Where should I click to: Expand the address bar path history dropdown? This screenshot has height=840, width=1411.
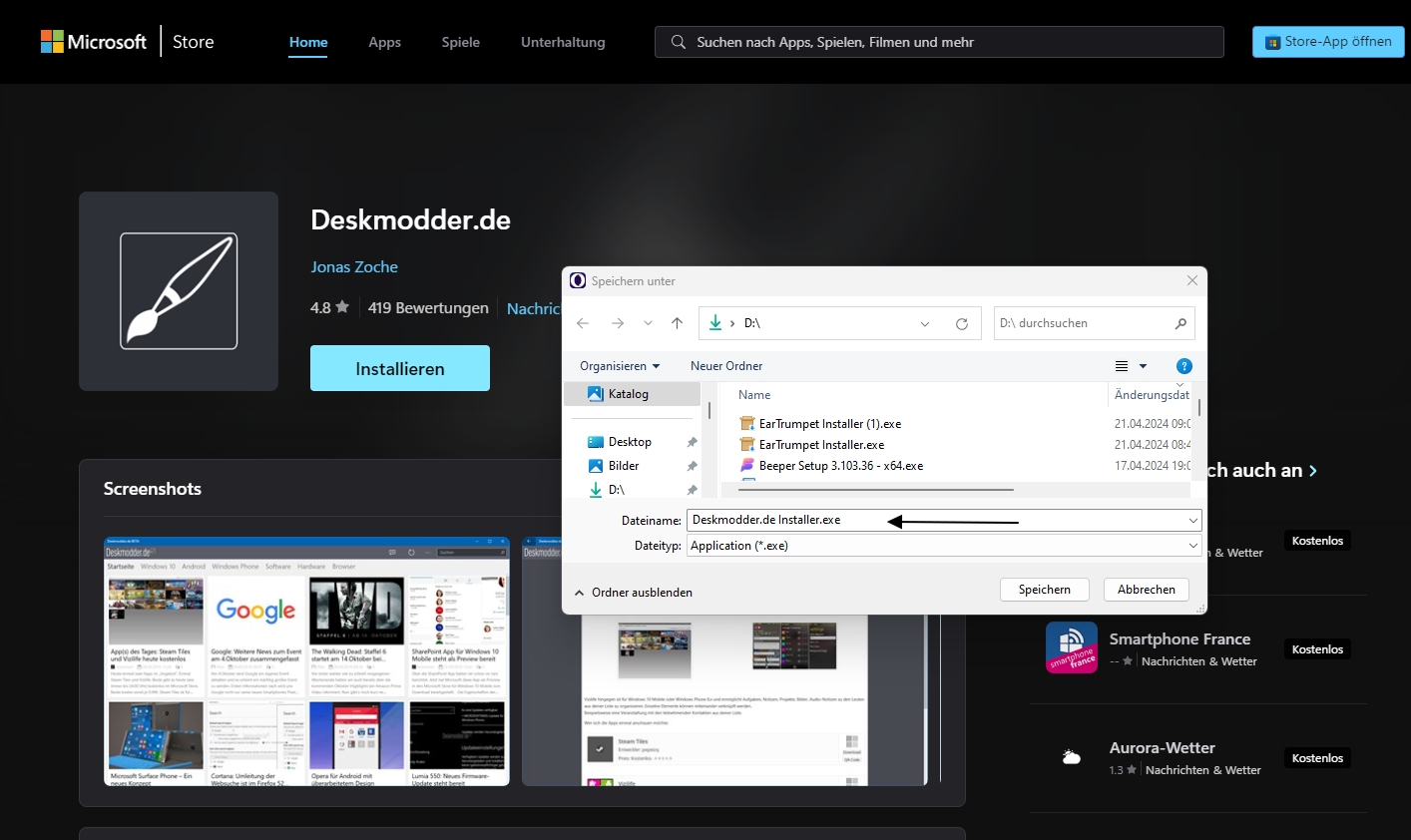click(x=925, y=323)
